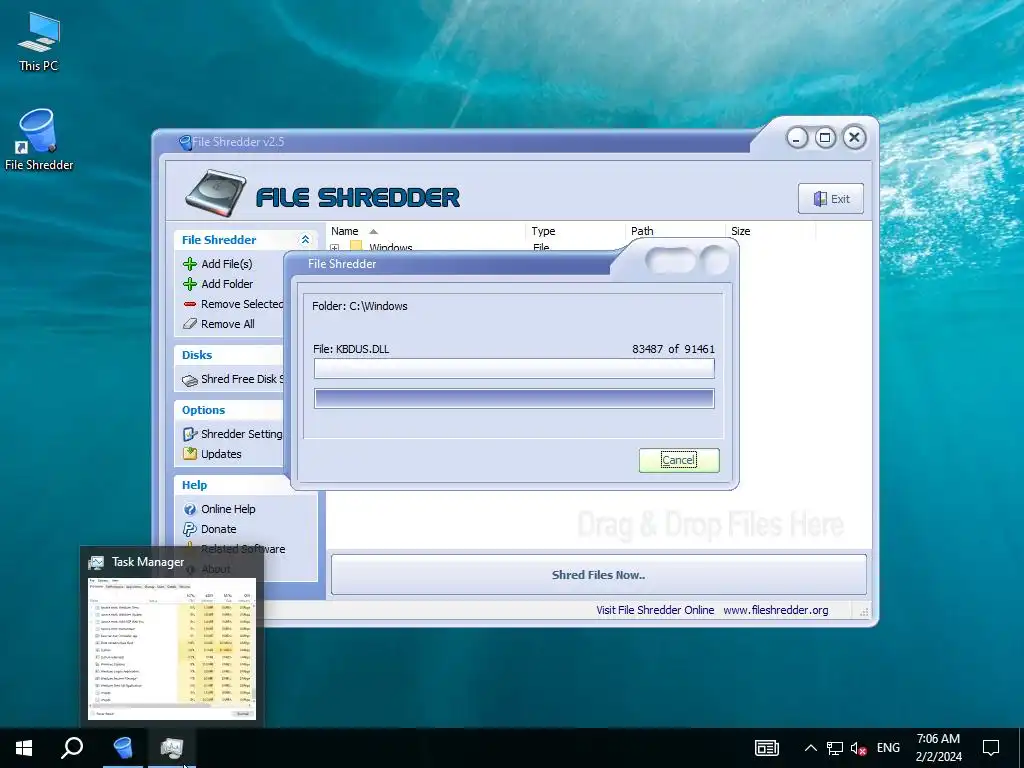The width and height of the screenshot is (1024, 768).
Task: Open Updates option in sidebar
Action: tap(221, 454)
